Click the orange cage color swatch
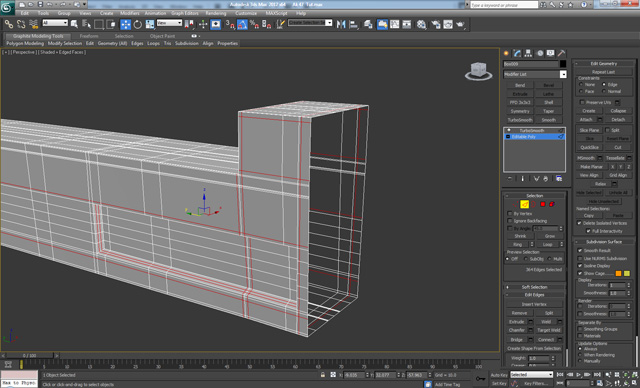 618,273
